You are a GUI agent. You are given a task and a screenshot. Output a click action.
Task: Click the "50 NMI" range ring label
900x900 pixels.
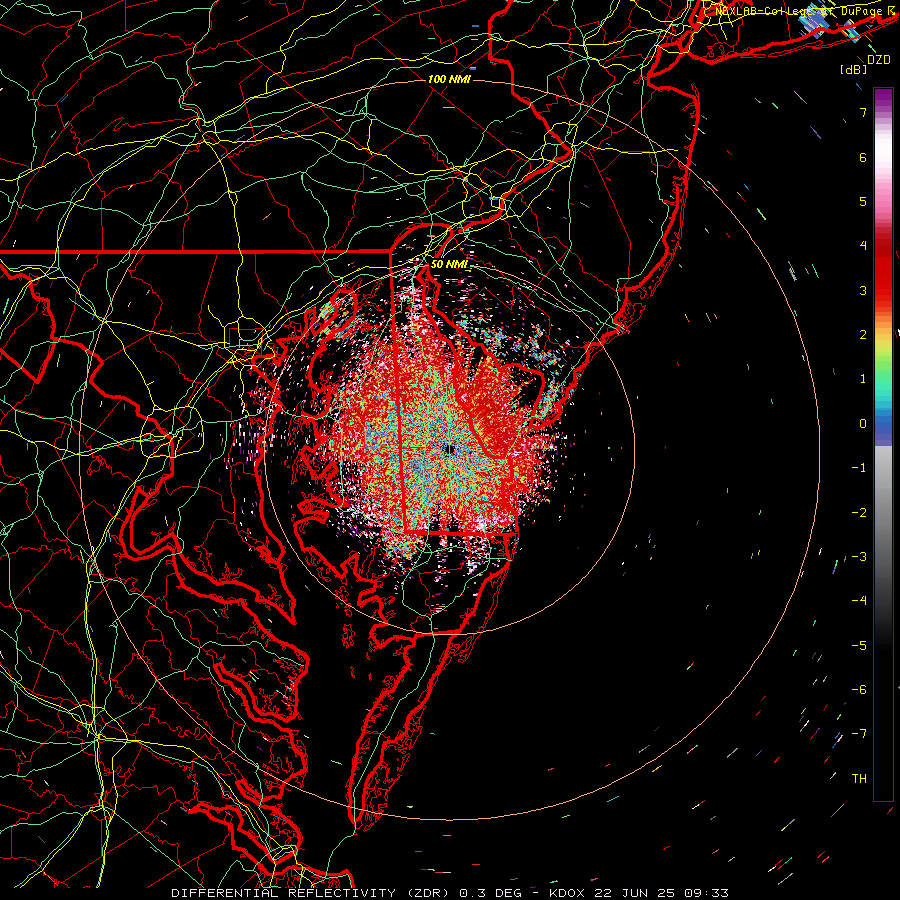point(449,264)
